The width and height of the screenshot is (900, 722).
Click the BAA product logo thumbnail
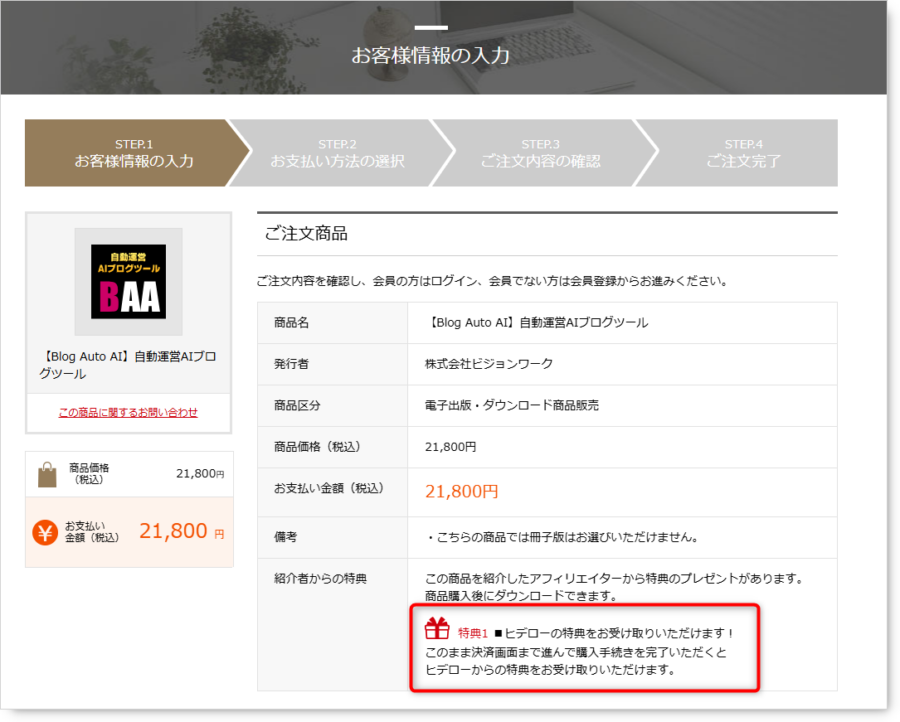pos(129,281)
